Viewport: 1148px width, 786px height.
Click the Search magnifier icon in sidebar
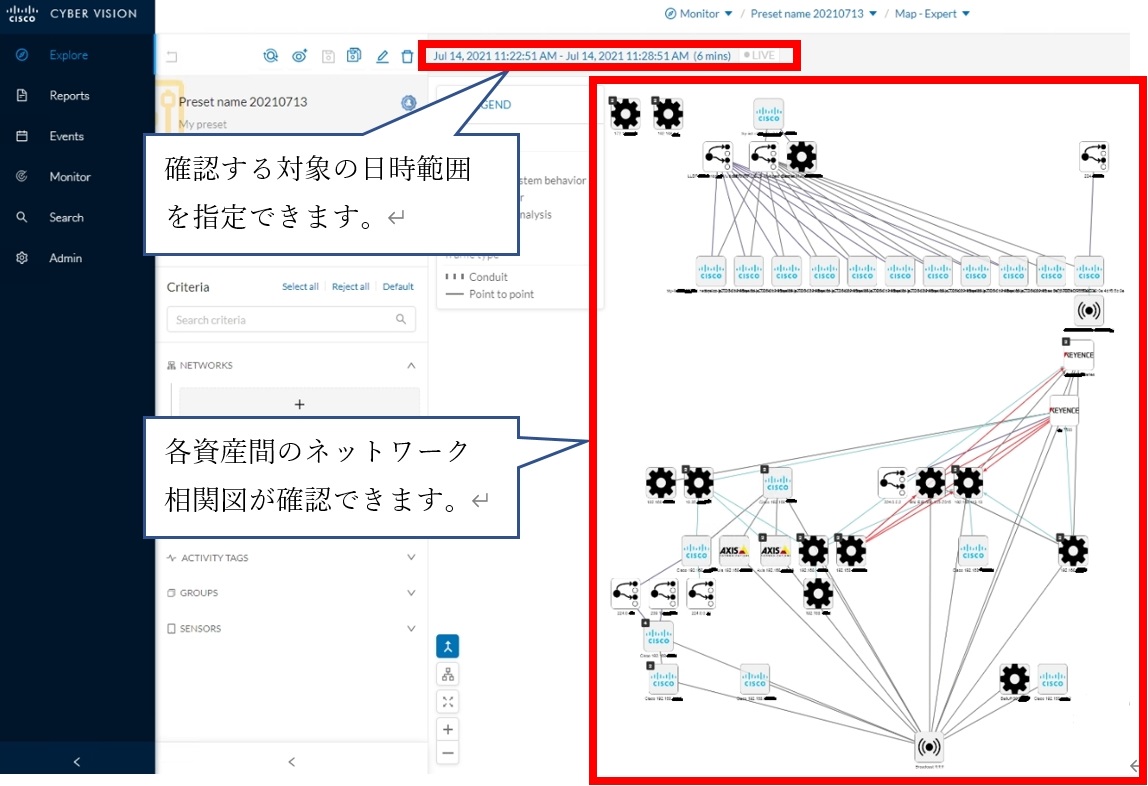[22, 217]
